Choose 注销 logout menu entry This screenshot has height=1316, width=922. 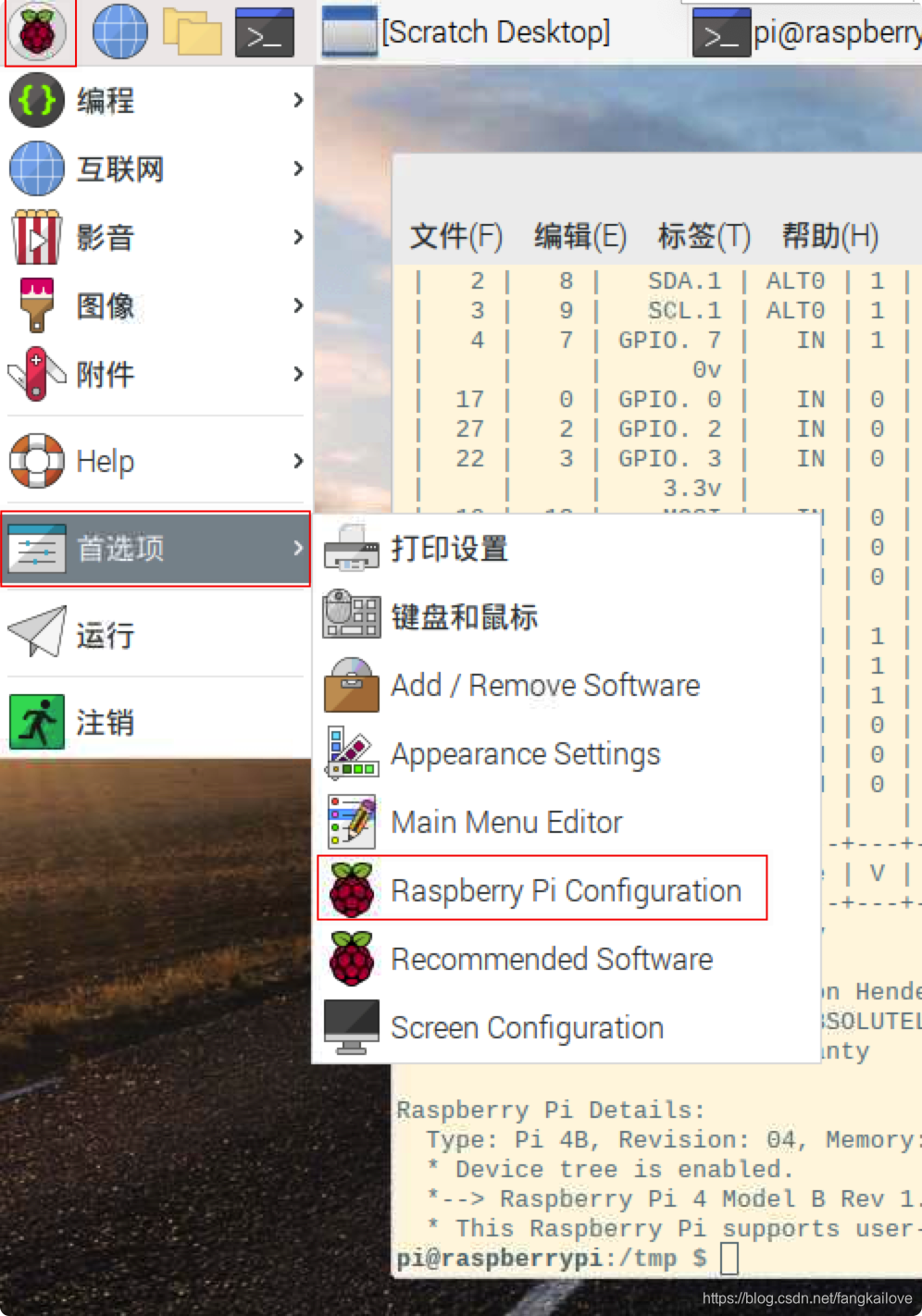point(156,722)
